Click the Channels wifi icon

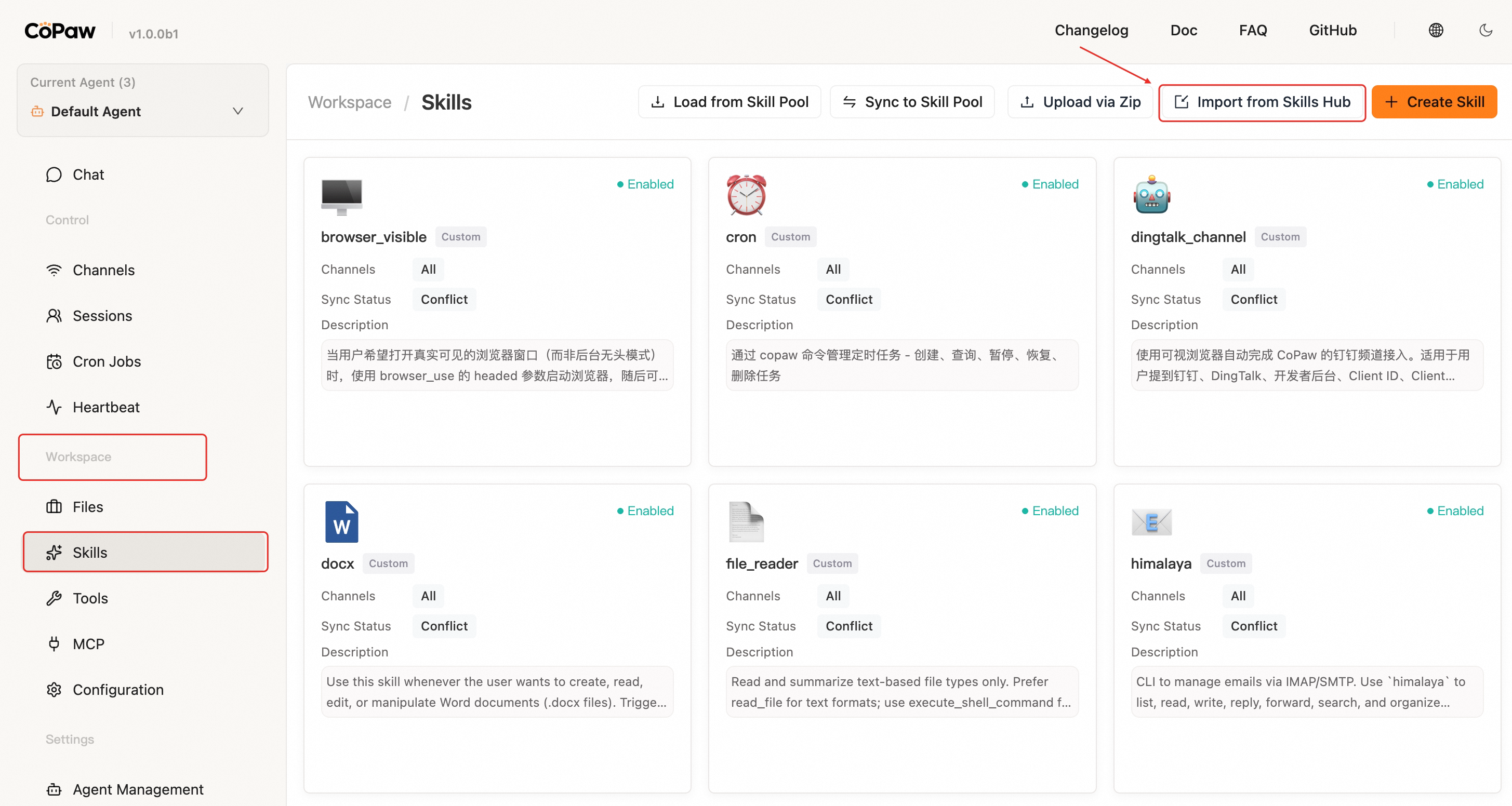tap(54, 271)
